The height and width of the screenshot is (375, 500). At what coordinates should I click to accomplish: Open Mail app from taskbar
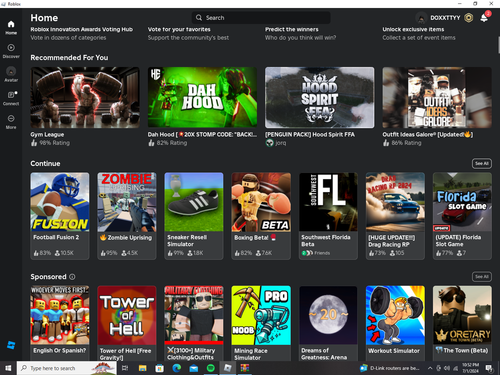coord(193,368)
